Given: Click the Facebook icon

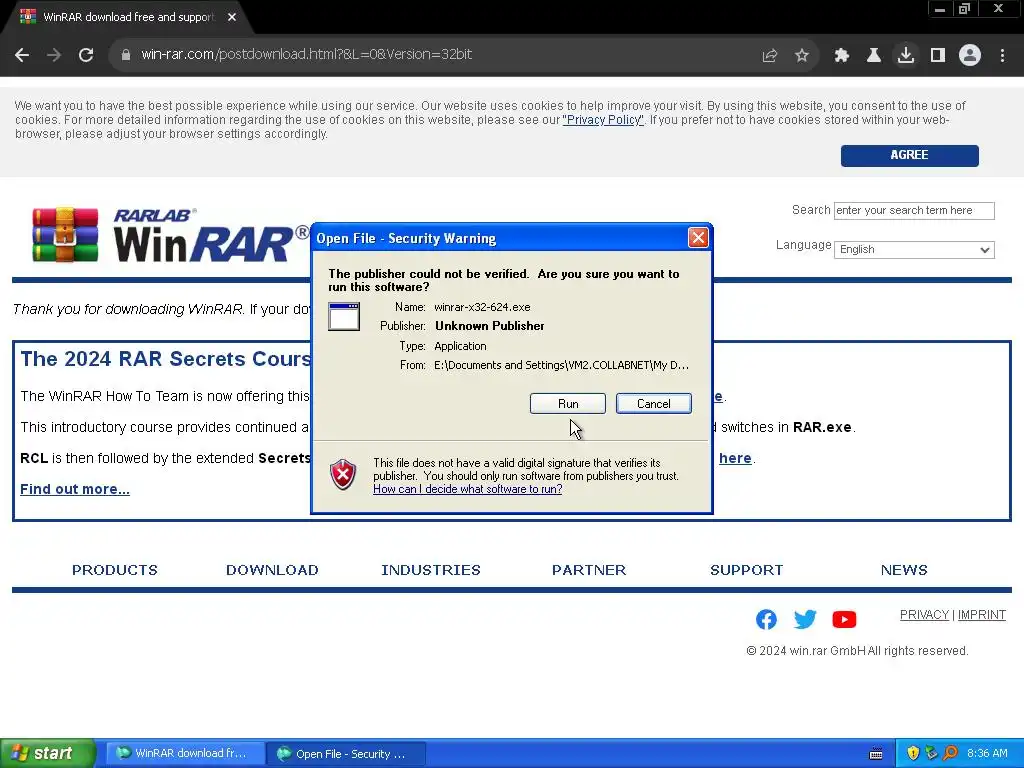Looking at the screenshot, I should pyautogui.click(x=766, y=619).
